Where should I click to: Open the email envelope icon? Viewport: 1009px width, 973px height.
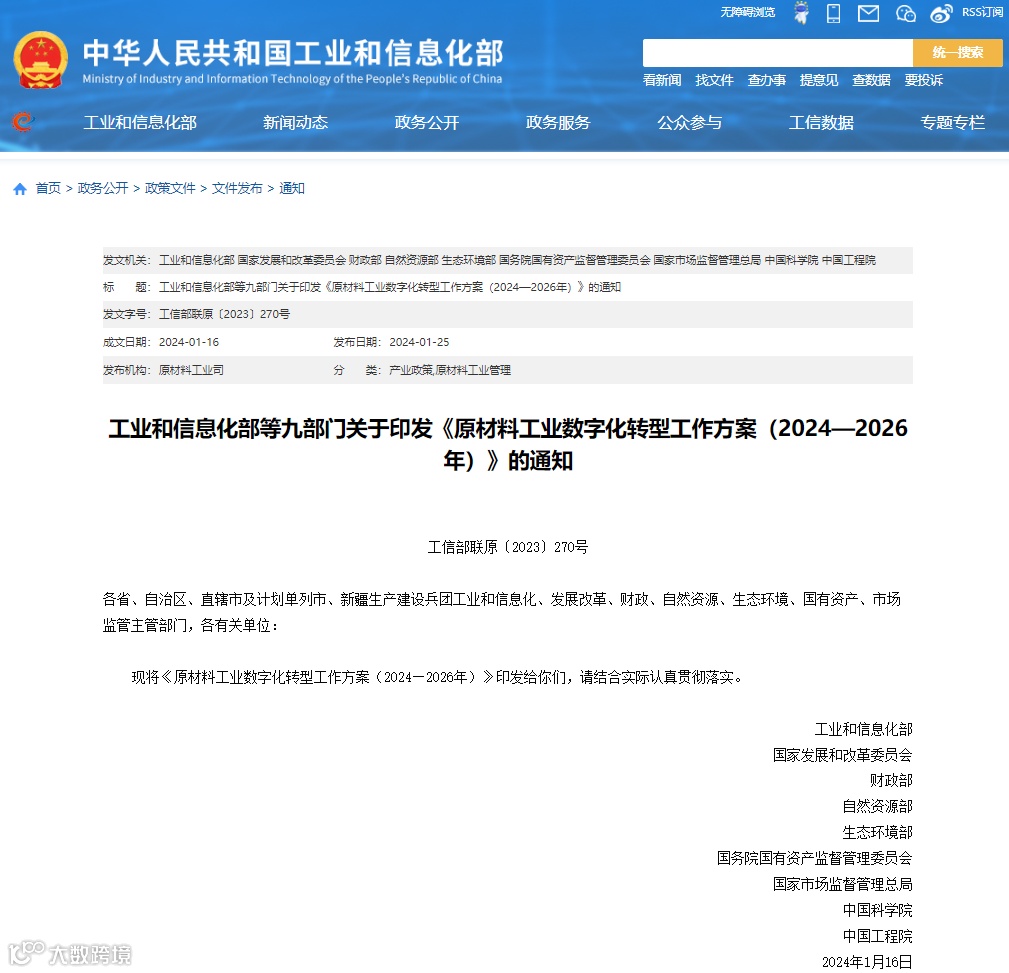click(868, 13)
